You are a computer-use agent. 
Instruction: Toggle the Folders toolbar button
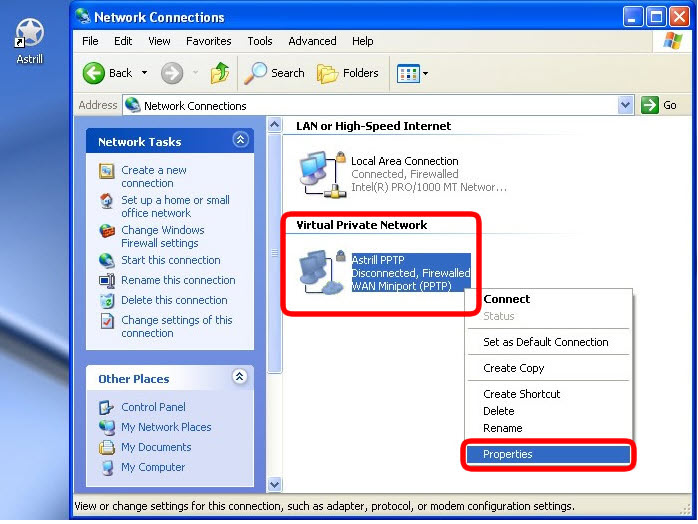tap(348, 73)
